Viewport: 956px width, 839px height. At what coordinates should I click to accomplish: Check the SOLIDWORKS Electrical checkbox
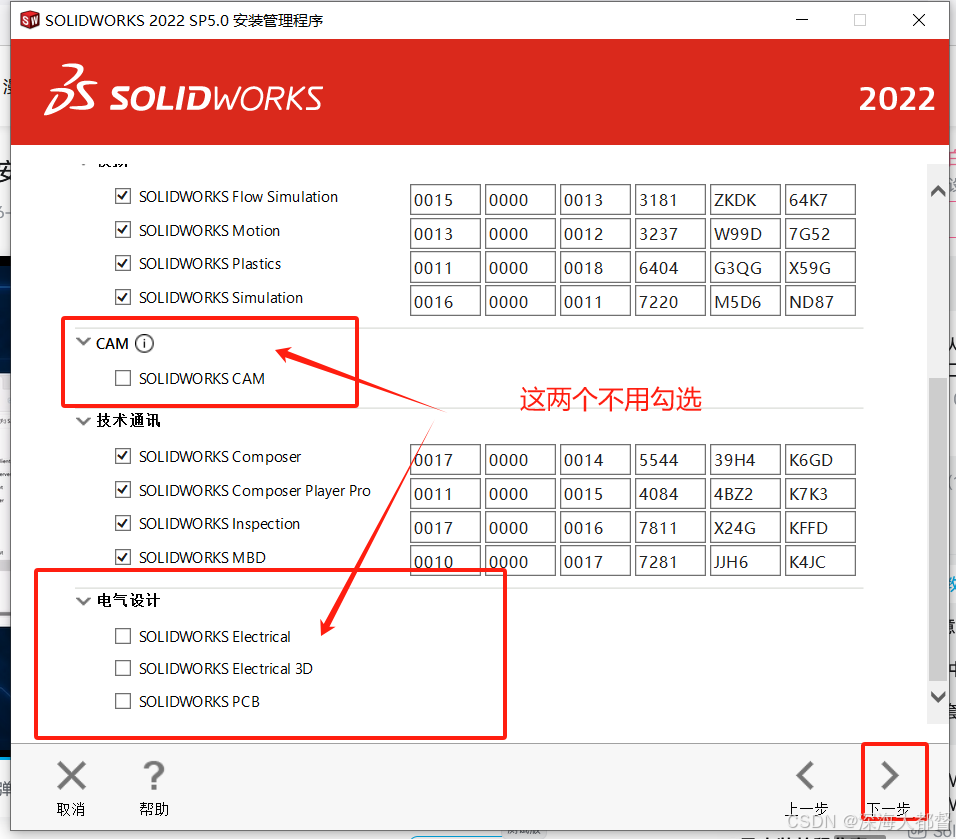(x=123, y=636)
